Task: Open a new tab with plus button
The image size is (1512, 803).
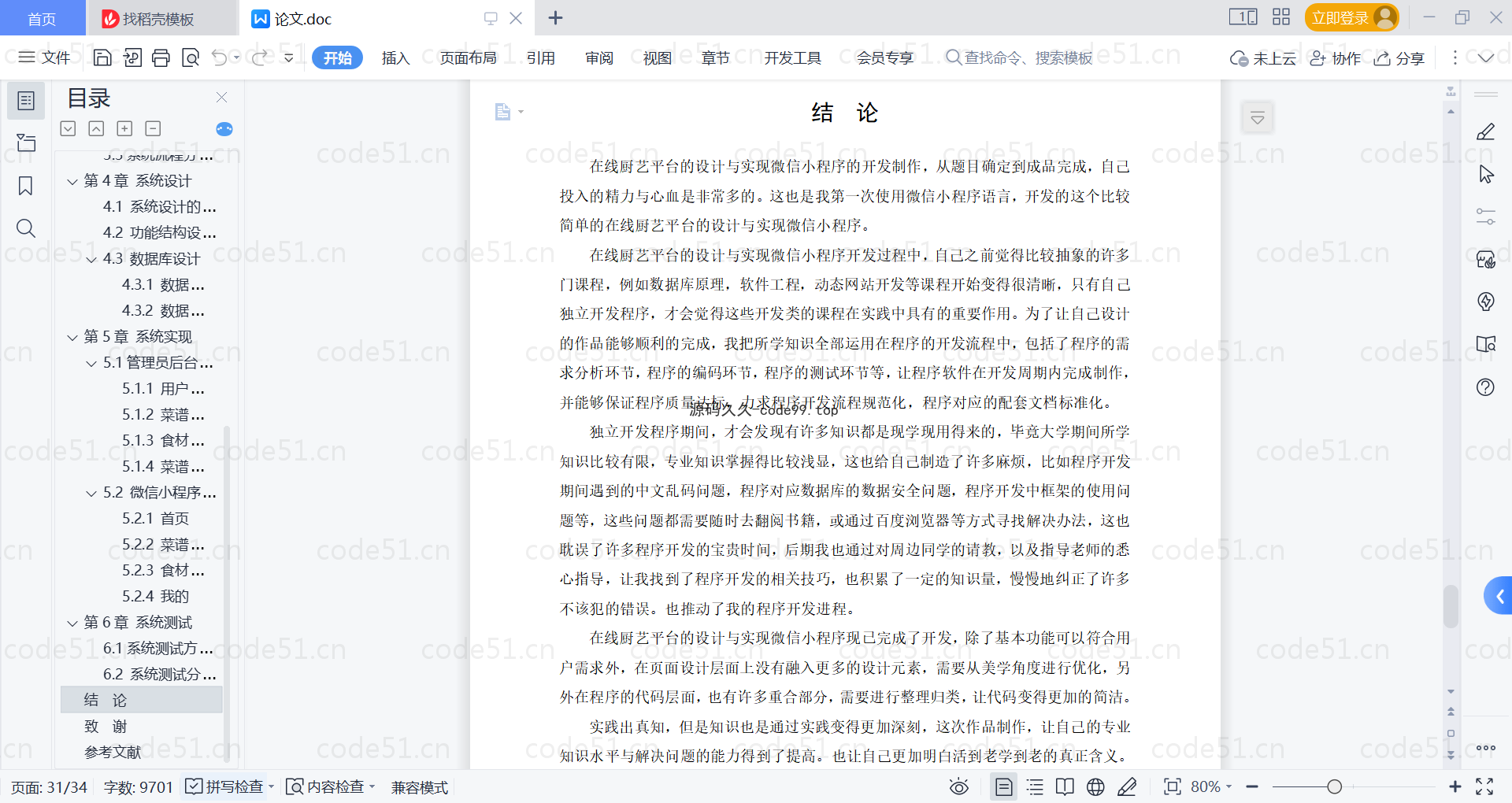Action: (x=555, y=17)
